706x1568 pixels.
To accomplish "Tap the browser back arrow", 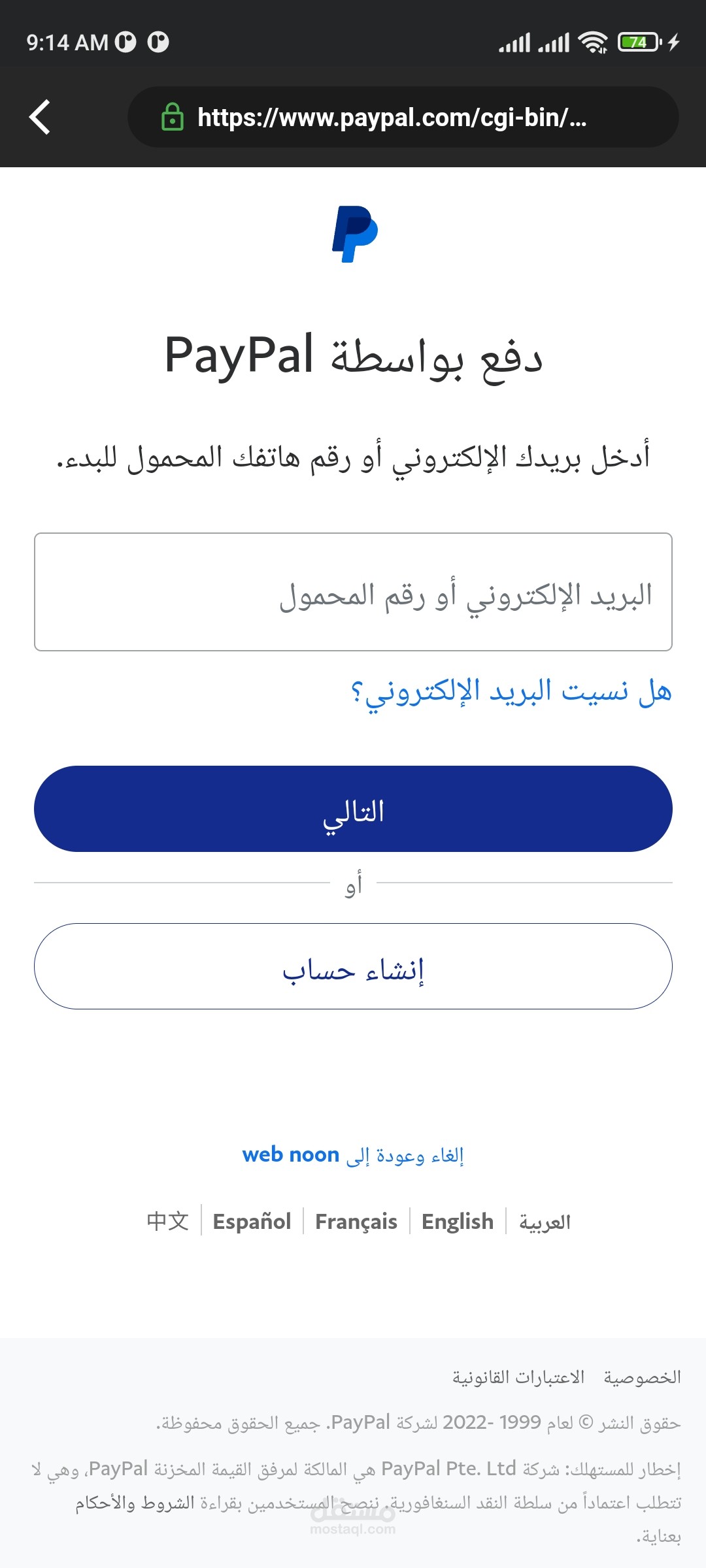I will click(x=40, y=117).
